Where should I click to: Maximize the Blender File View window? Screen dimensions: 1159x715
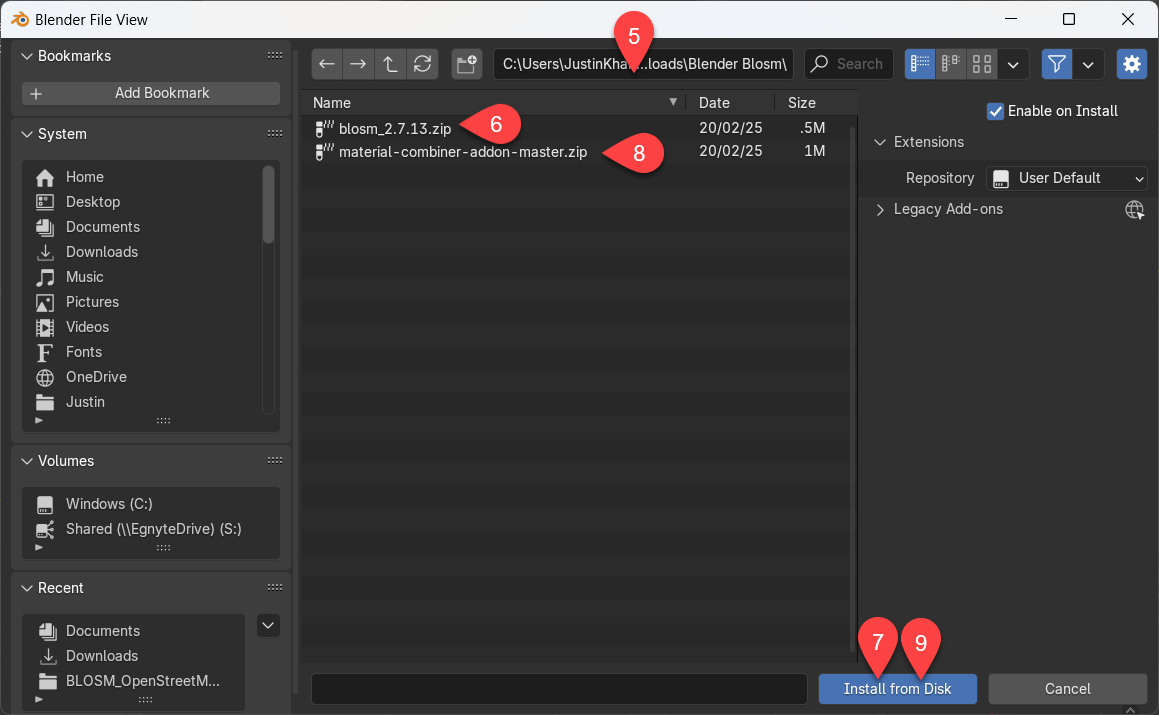click(1069, 19)
